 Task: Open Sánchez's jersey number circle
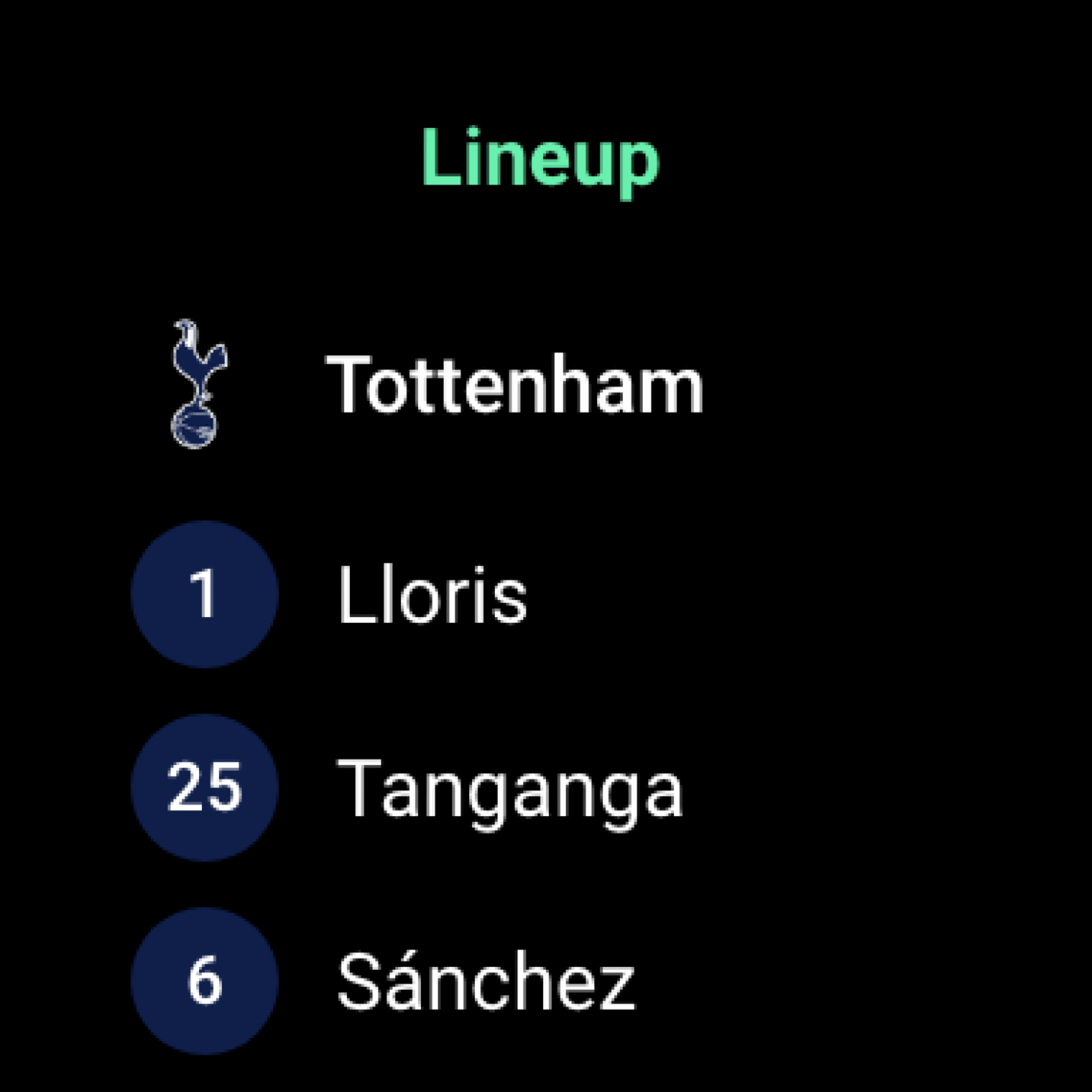(x=203, y=981)
